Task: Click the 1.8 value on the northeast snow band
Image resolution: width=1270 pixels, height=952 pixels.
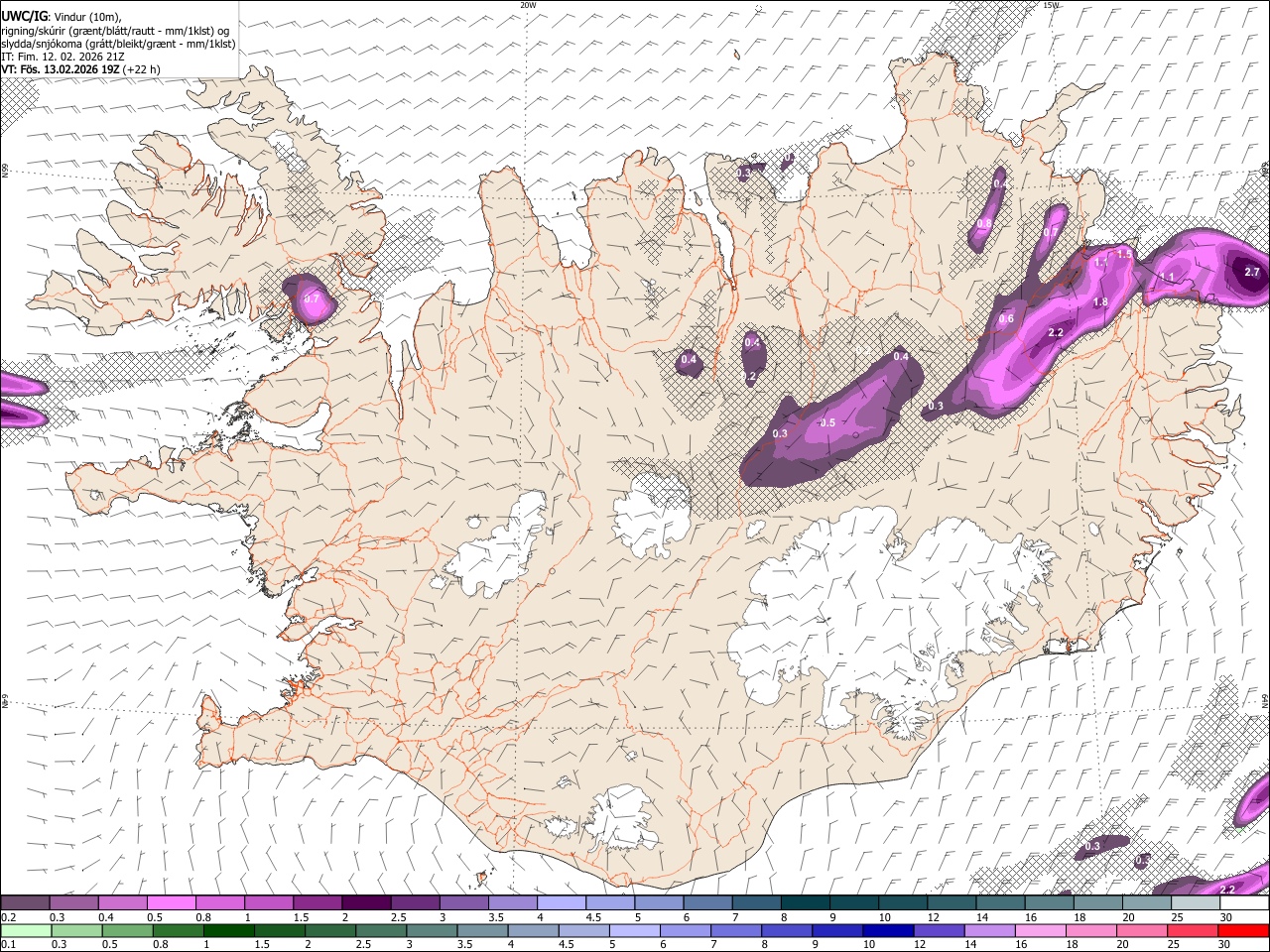Action: click(x=1099, y=302)
